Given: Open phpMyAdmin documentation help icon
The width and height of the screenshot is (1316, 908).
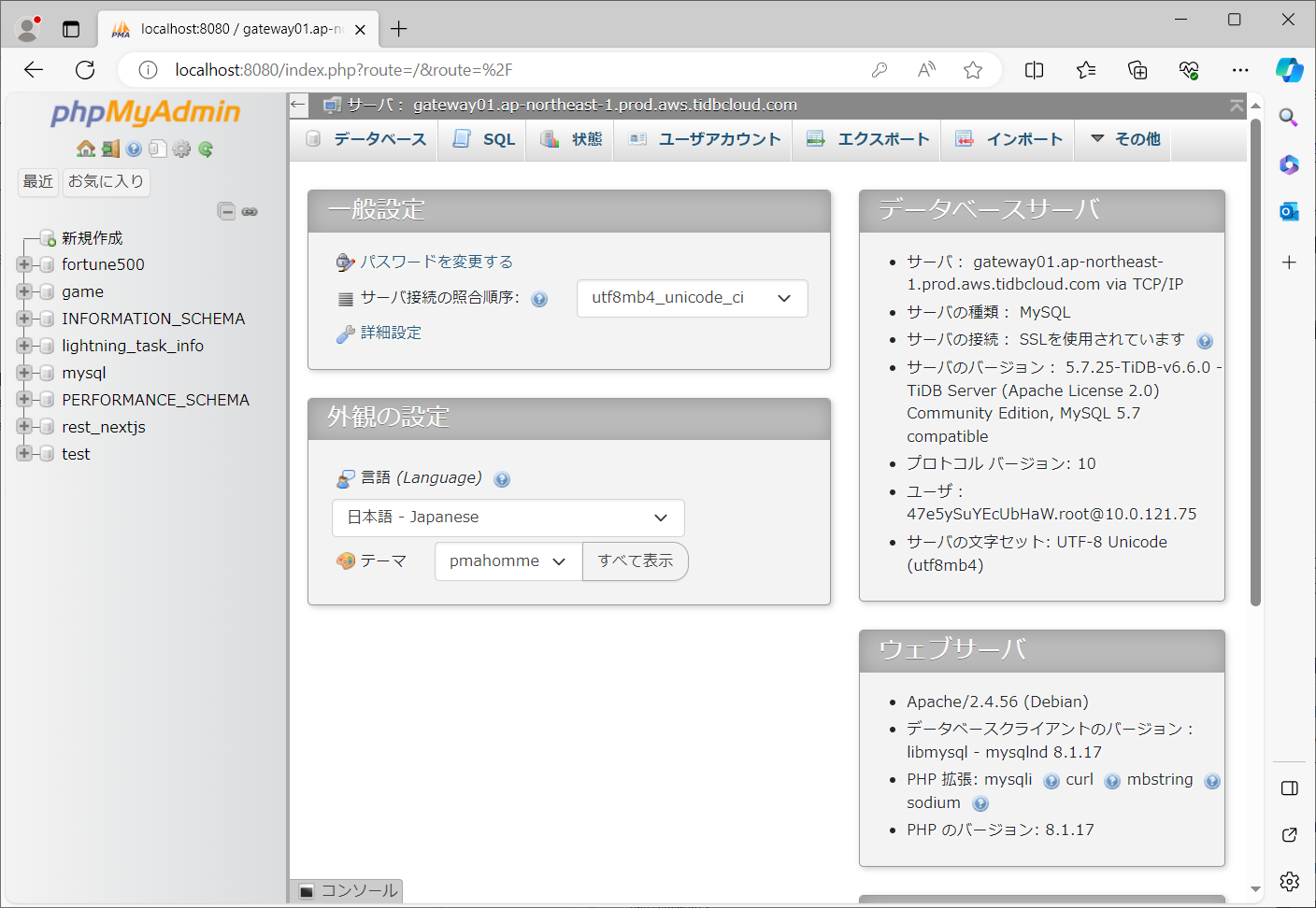Looking at the screenshot, I should point(134,149).
